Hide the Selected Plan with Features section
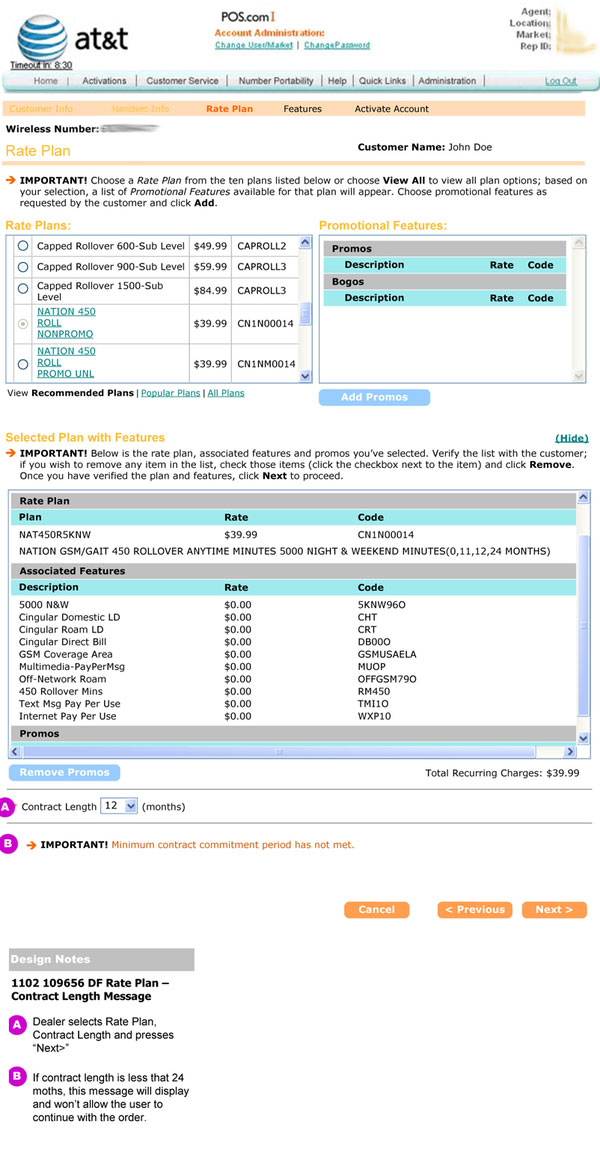 pyautogui.click(x=572, y=438)
